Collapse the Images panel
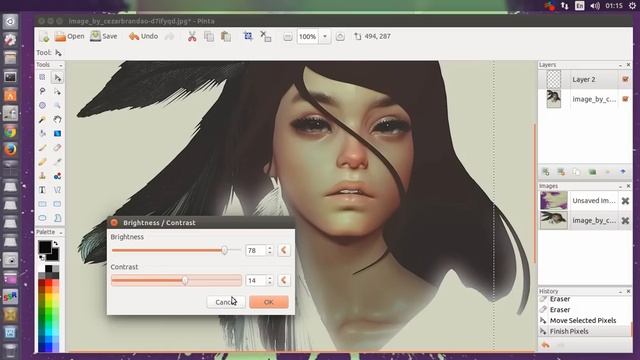The image size is (640, 360). (620, 186)
